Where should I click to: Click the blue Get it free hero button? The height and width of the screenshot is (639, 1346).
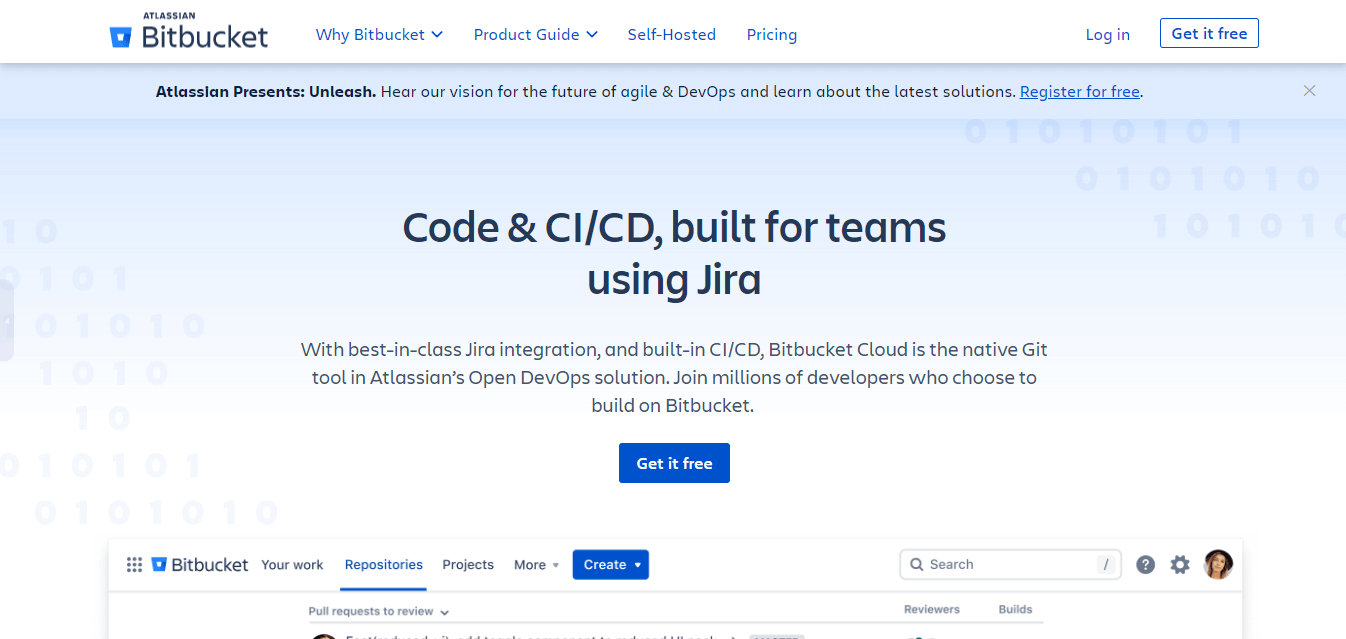[674, 463]
